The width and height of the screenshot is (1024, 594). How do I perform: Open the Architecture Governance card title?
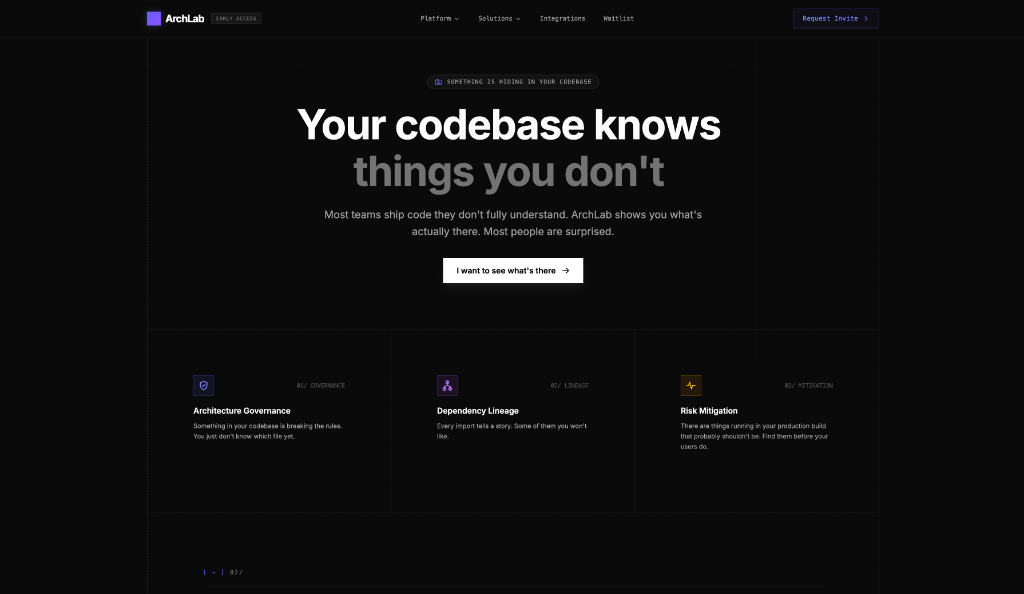pyautogui.click(x=242, y=411)
